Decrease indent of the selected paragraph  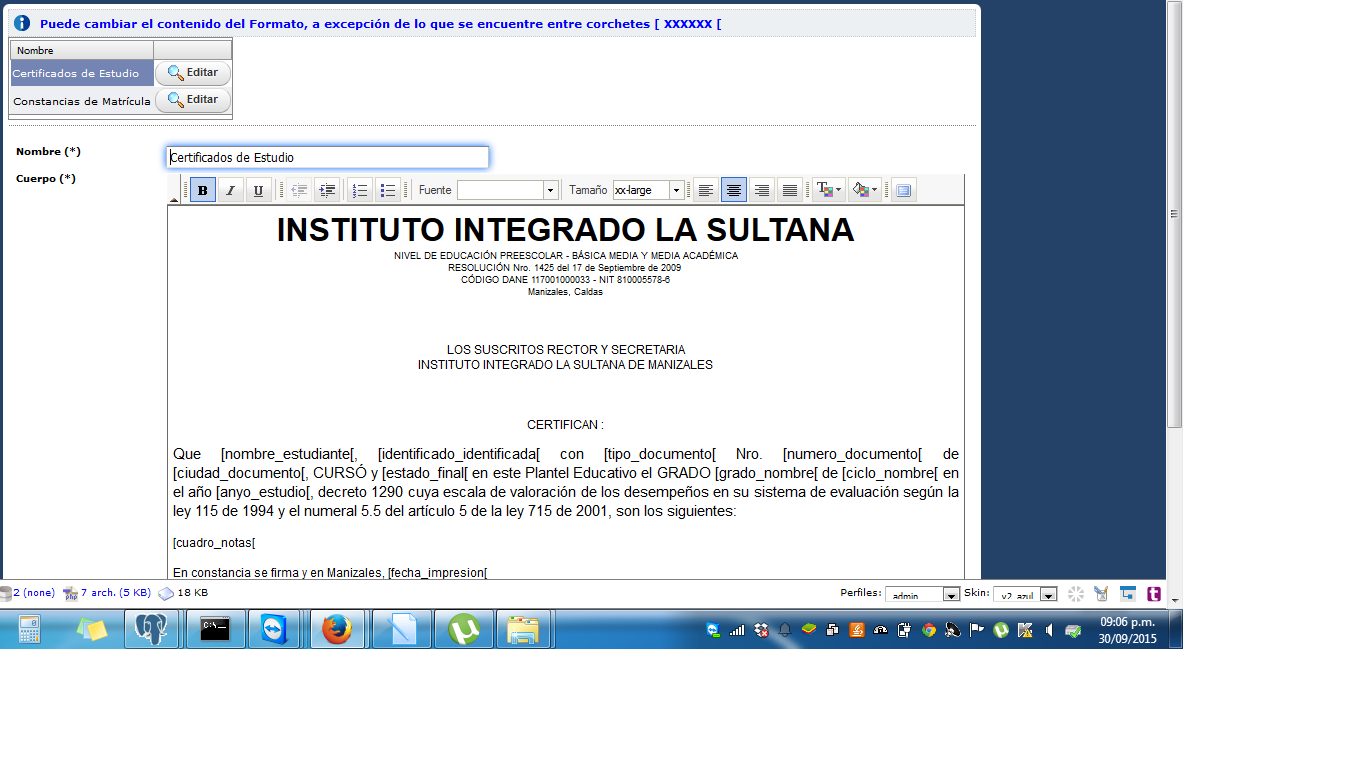click(298, 190)
